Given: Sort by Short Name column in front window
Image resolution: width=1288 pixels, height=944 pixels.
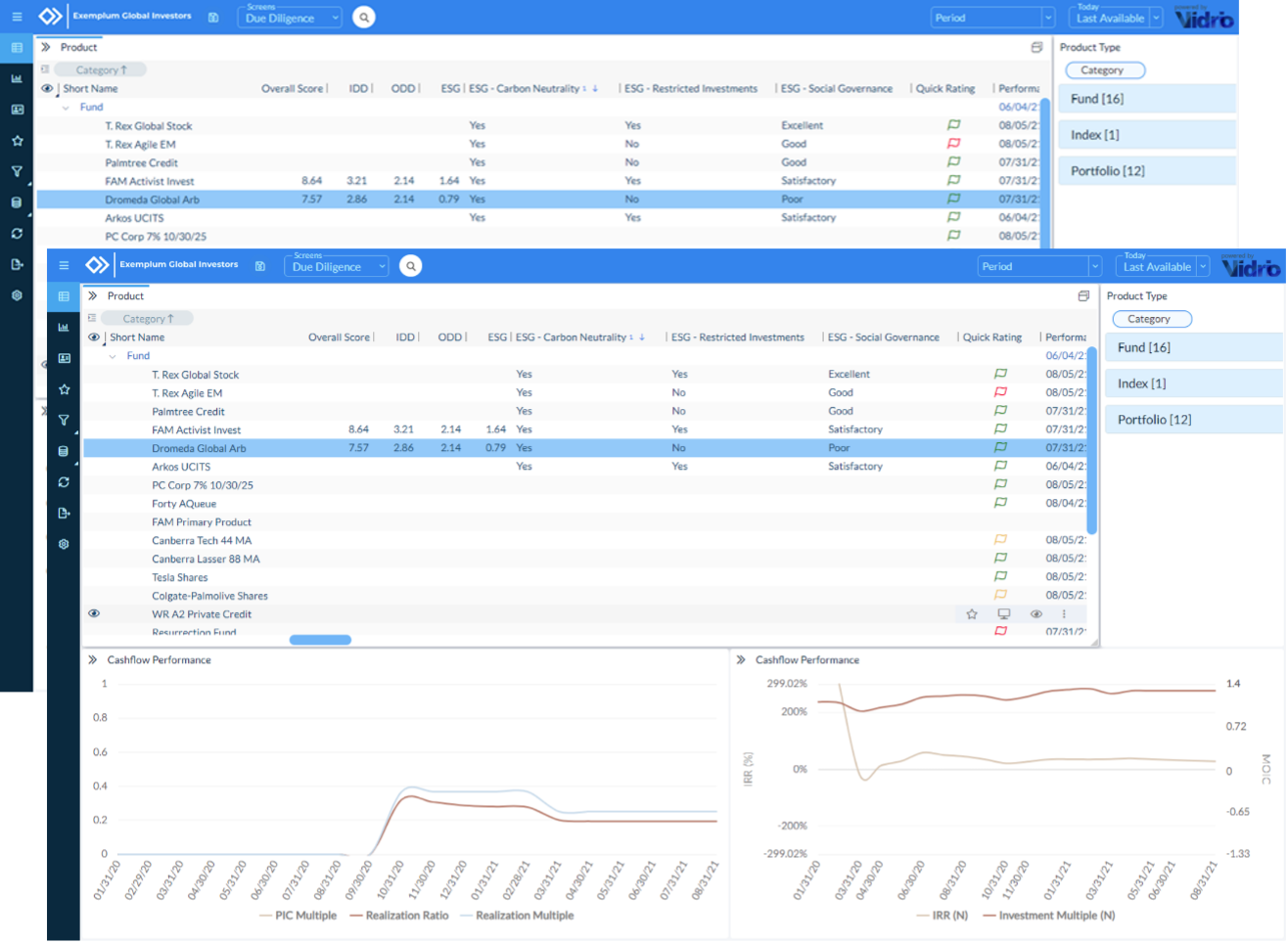Looking at the screenshot, I should point(137,337).
